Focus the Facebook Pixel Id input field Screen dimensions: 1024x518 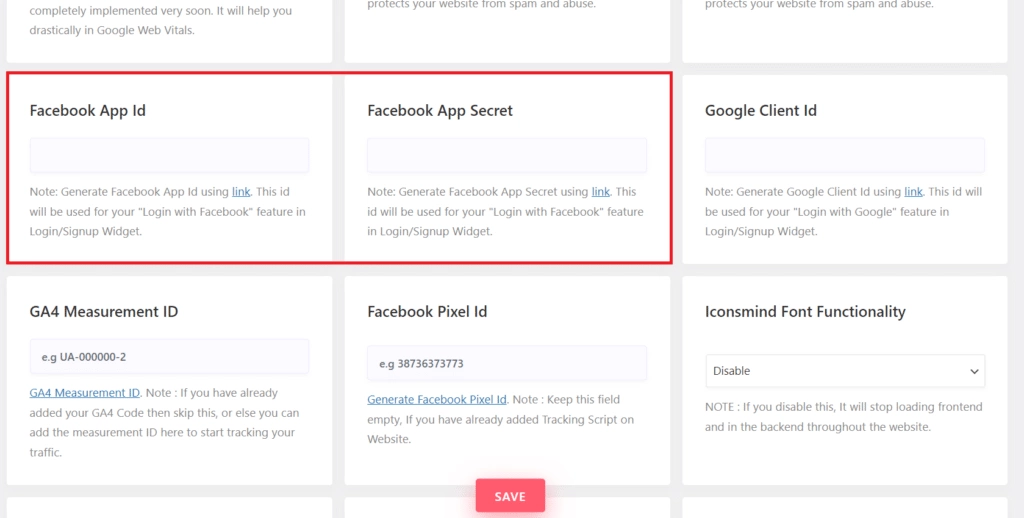click(x=506, y=363)
